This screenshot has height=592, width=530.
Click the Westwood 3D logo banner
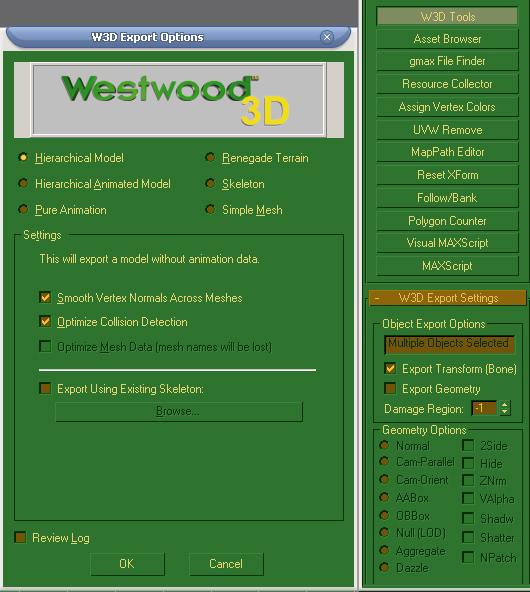[x=178, y=100]
